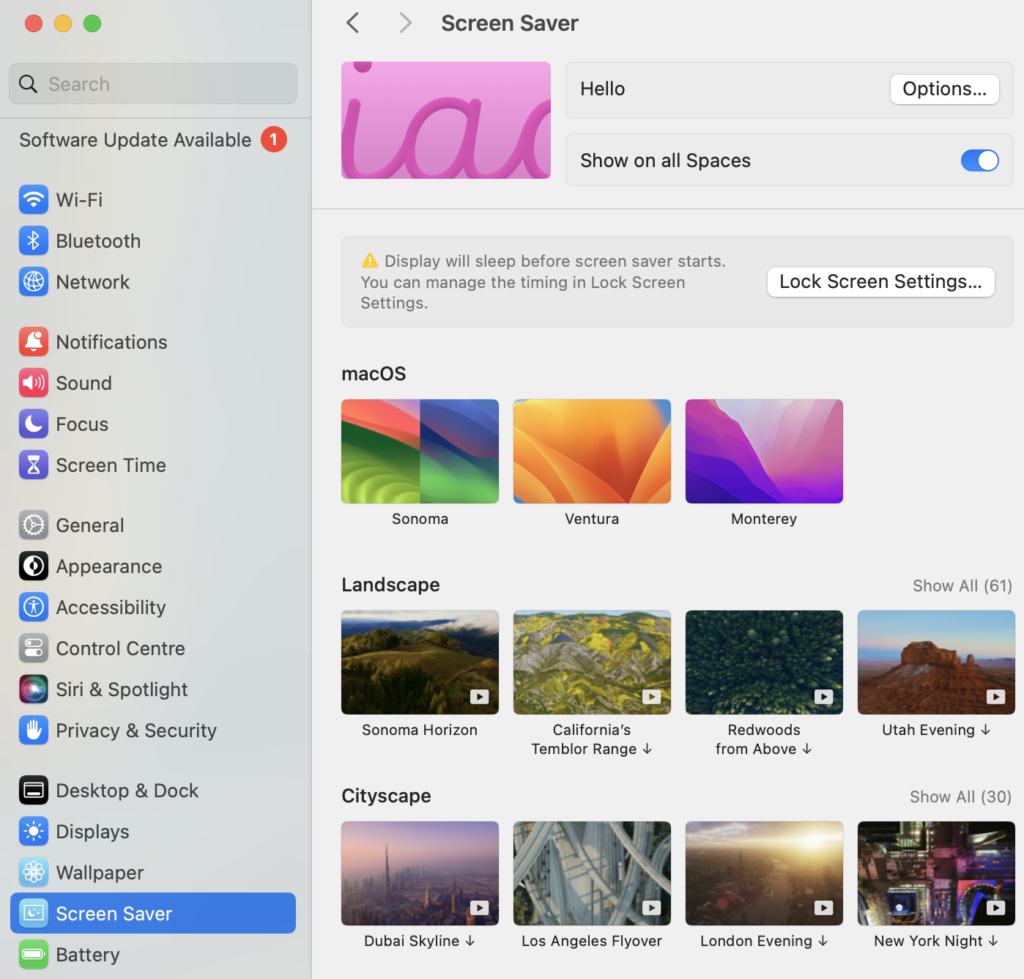Play the Sonoma Horizon preview
This screenshot has height=979, width=1024.
[480, 698]
